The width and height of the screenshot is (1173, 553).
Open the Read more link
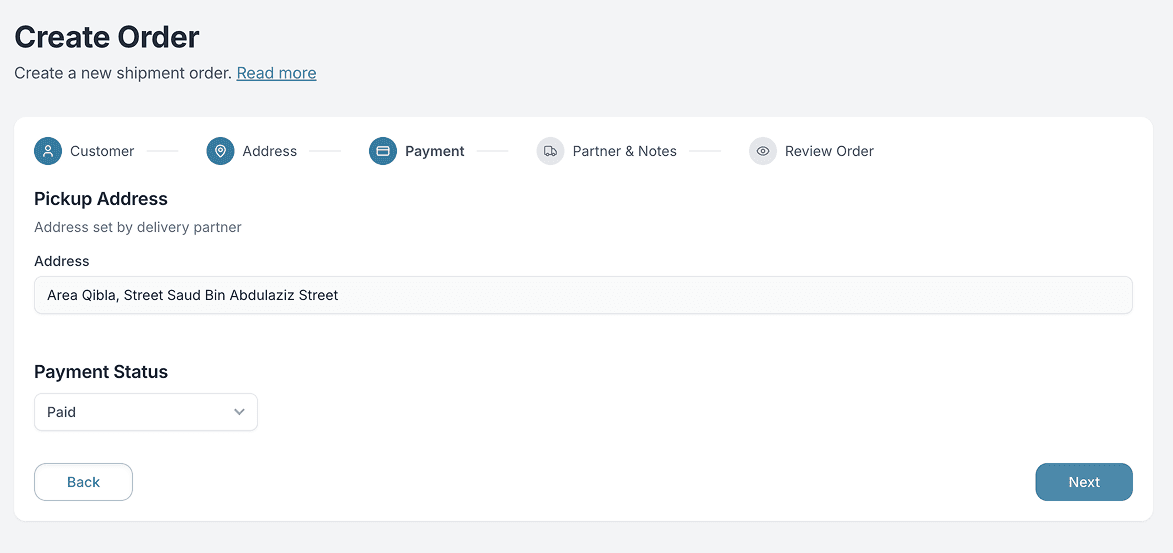click(x=276, y=73)
